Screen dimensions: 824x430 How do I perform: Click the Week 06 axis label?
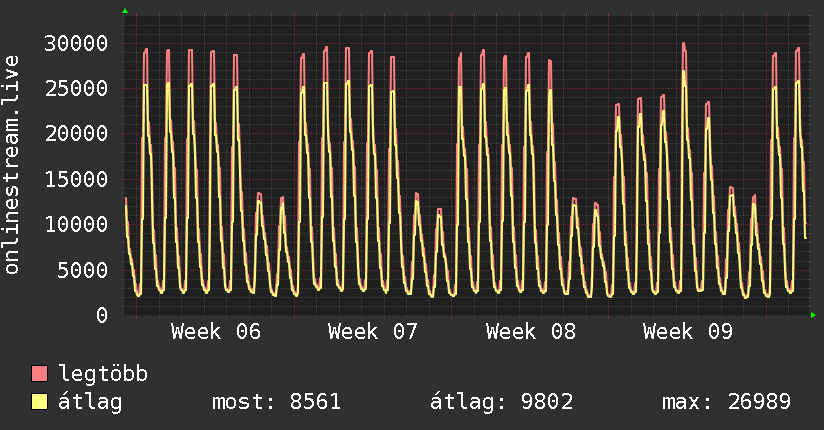216,332
